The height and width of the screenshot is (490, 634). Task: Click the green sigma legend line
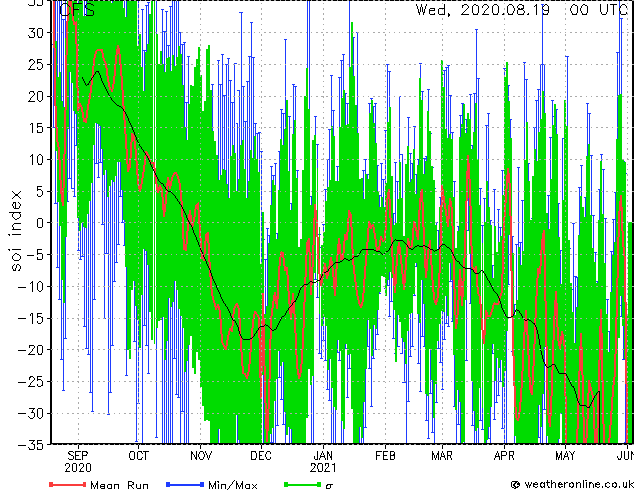point(303,484)
